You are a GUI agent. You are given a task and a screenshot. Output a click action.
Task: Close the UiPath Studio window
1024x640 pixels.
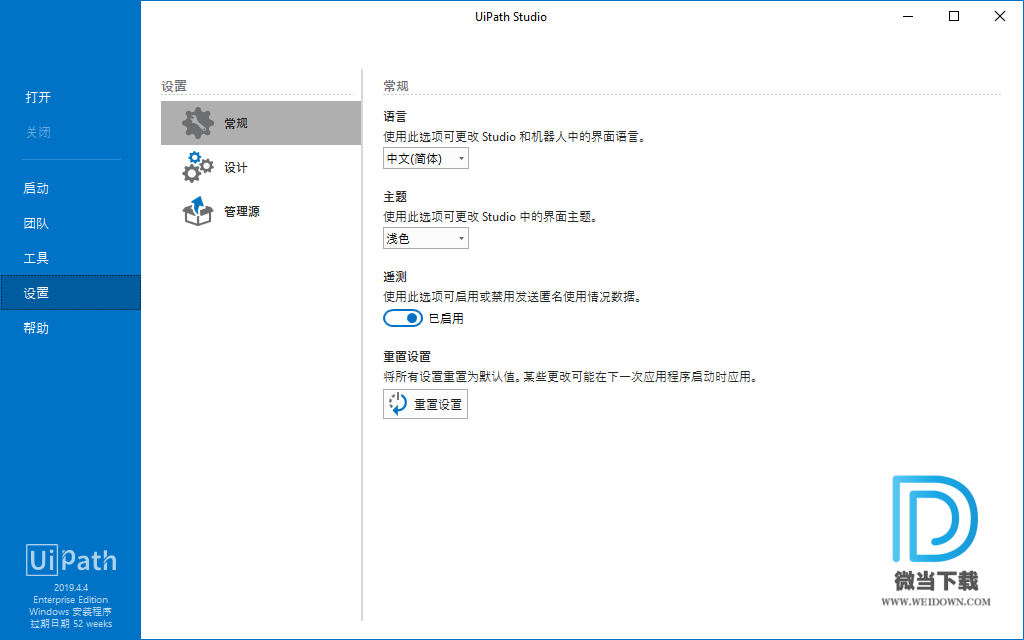click(x=1000, y=16)
